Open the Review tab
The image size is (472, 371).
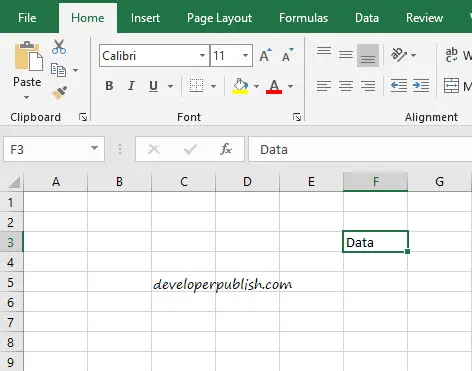[424, 18]
